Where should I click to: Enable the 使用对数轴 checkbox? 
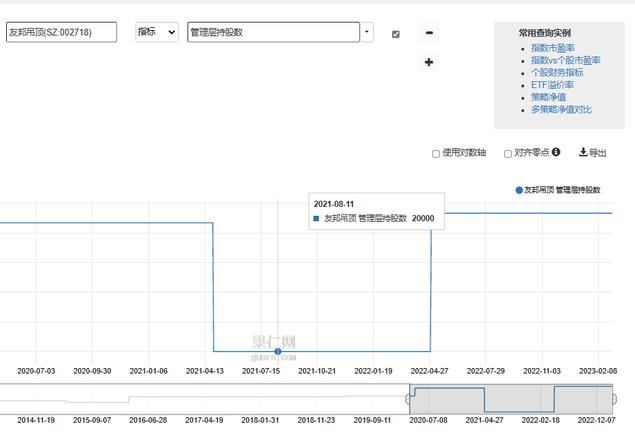[x=436, y=154]
